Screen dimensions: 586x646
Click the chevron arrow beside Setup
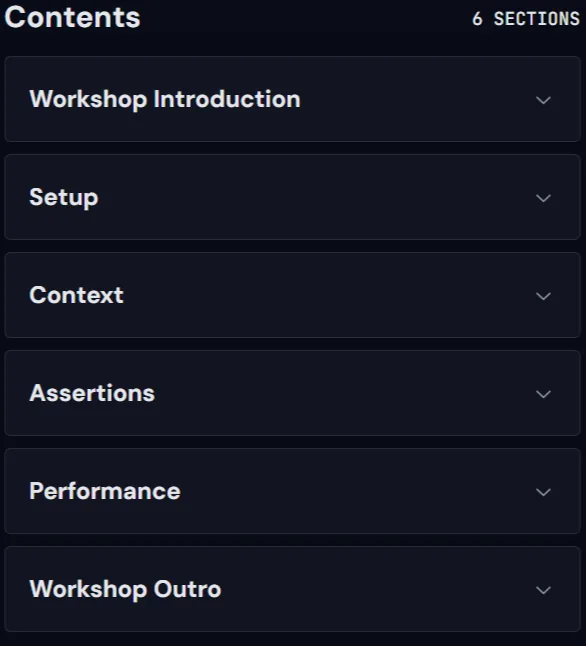click(x=543, y=198)
